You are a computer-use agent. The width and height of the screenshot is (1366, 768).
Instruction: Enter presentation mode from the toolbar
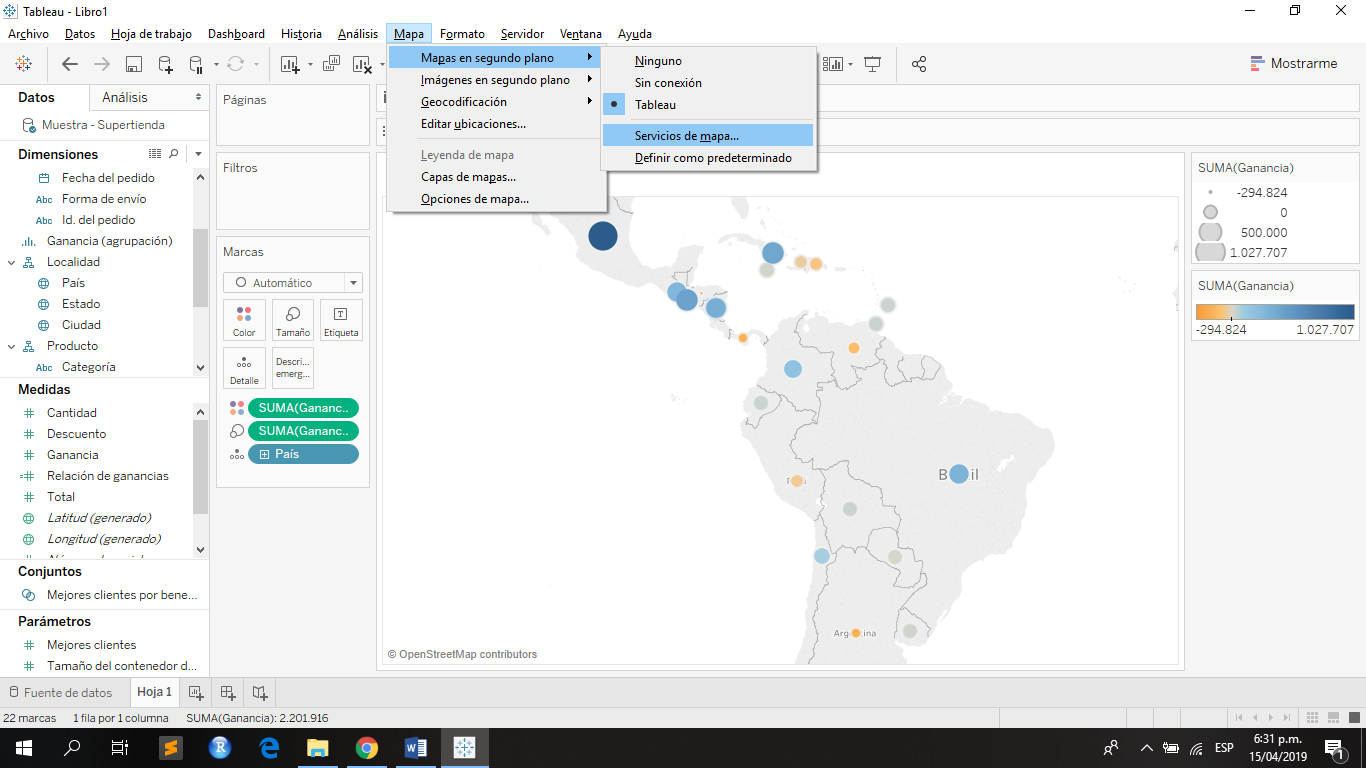(x=873, y=63)
